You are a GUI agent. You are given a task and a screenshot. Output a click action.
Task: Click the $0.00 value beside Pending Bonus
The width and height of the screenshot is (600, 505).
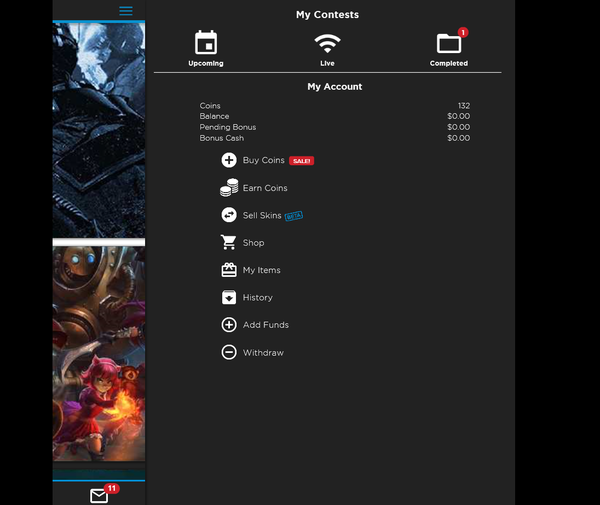(458, 127)
